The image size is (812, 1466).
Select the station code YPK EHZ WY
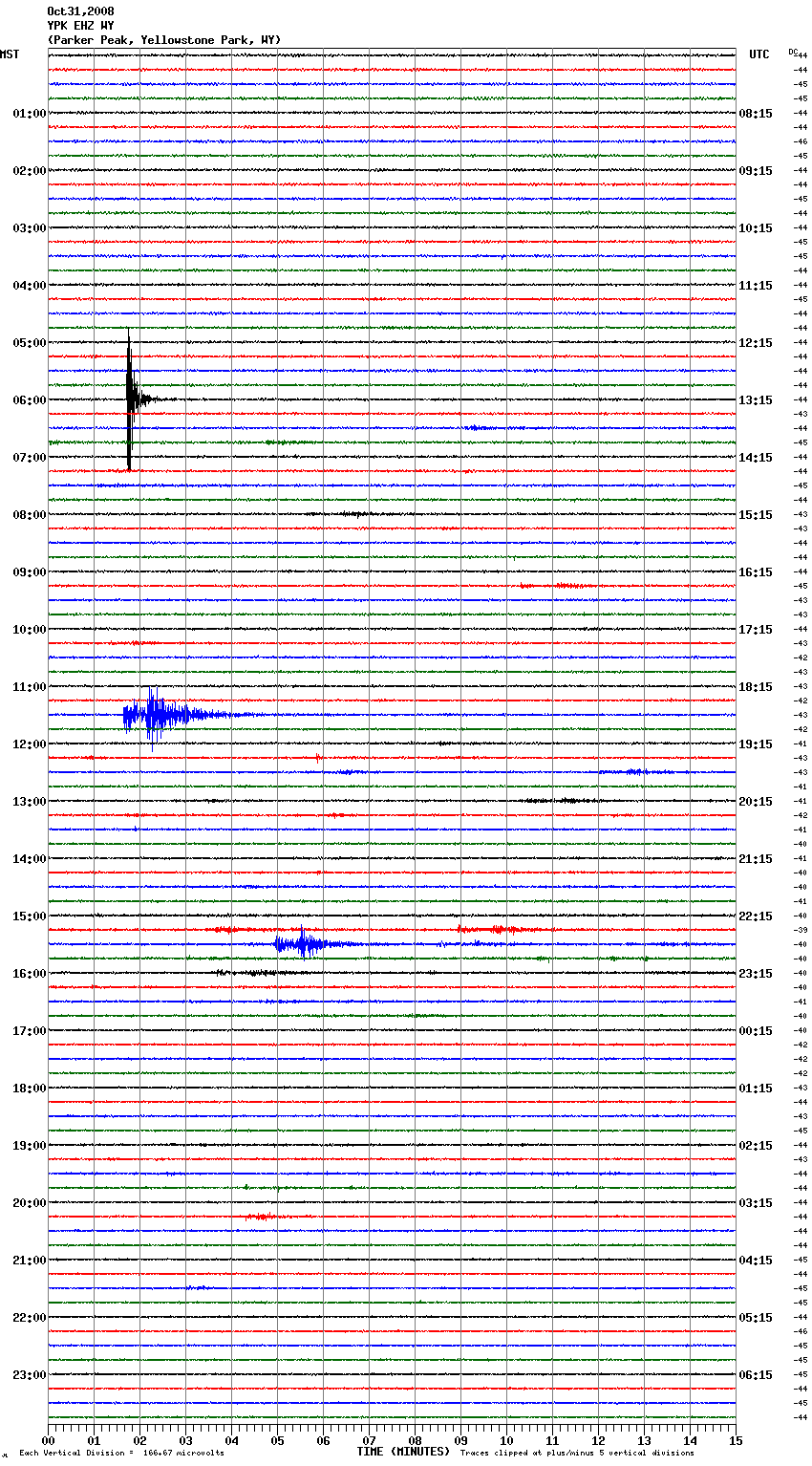tap(80, 26)
